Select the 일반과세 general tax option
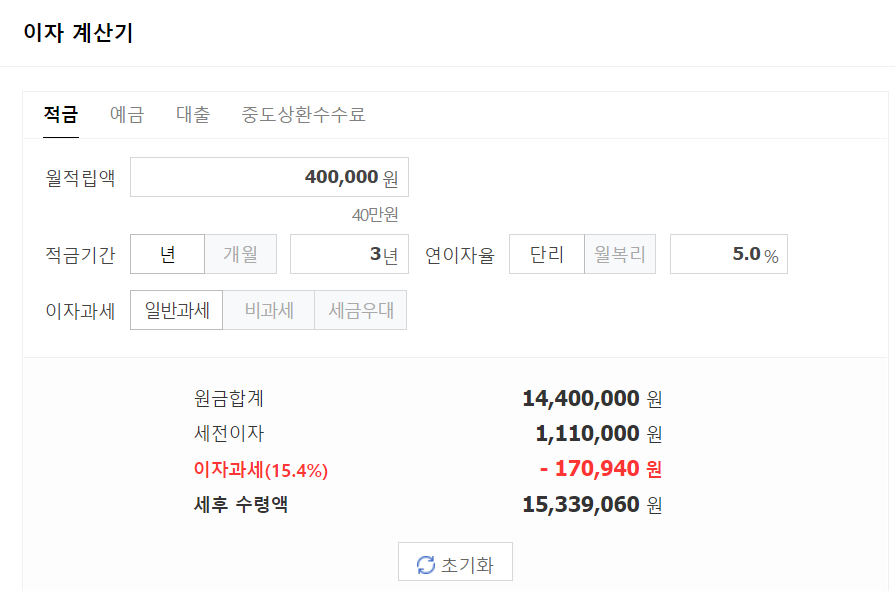 [x=176, y=310]
